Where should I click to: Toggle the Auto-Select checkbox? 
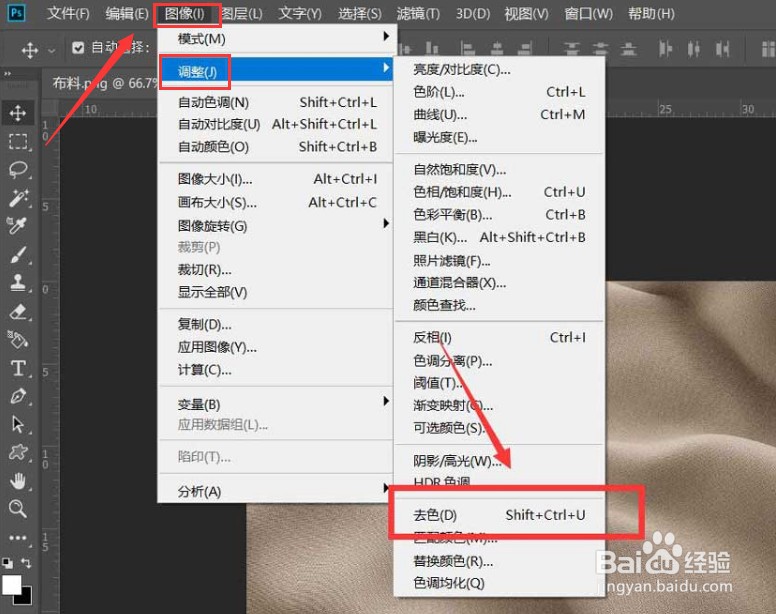pos(78,47)
